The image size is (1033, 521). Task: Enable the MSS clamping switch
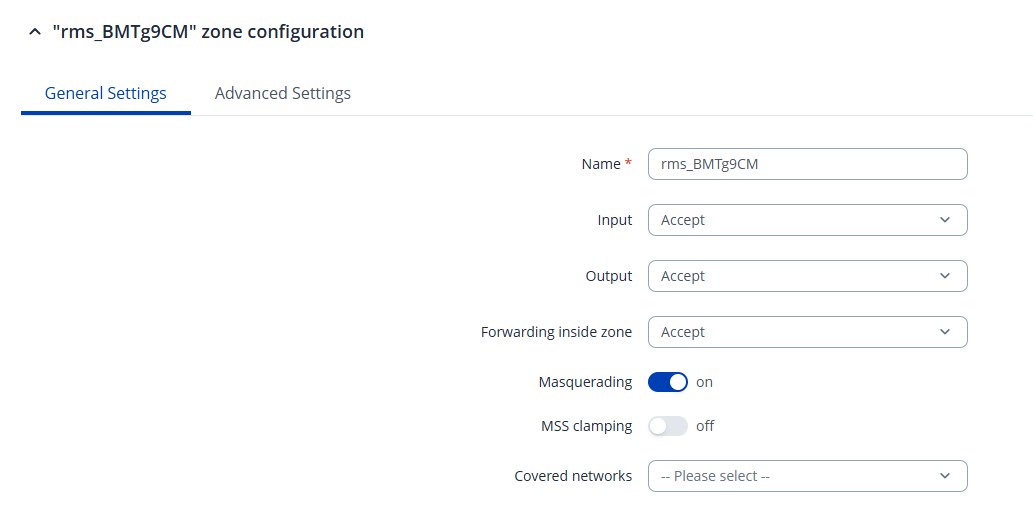click(x=668, y=426)
